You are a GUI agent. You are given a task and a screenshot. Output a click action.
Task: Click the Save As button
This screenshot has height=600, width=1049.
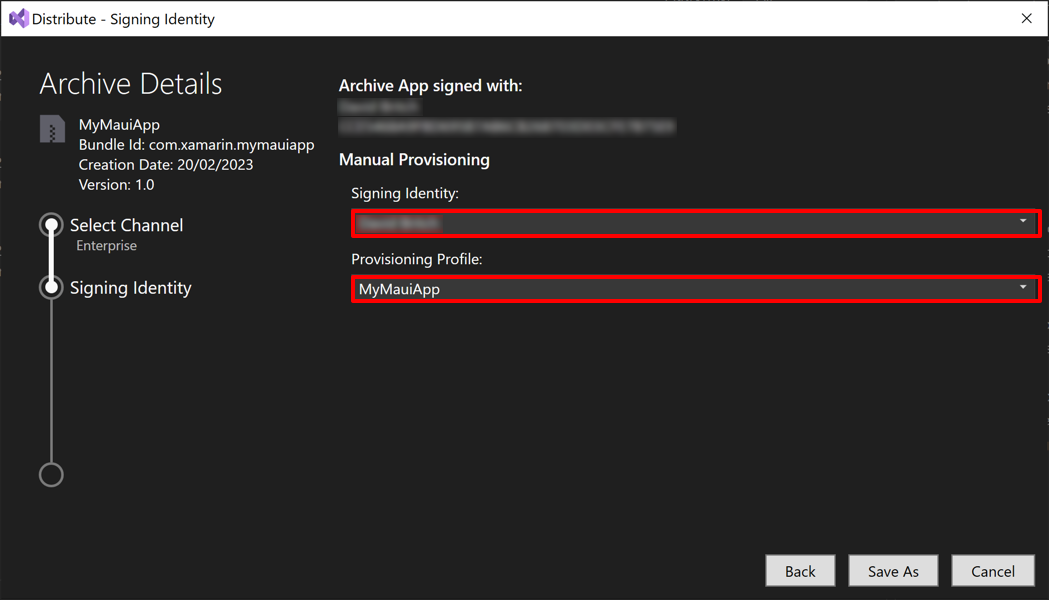[893, 570]
